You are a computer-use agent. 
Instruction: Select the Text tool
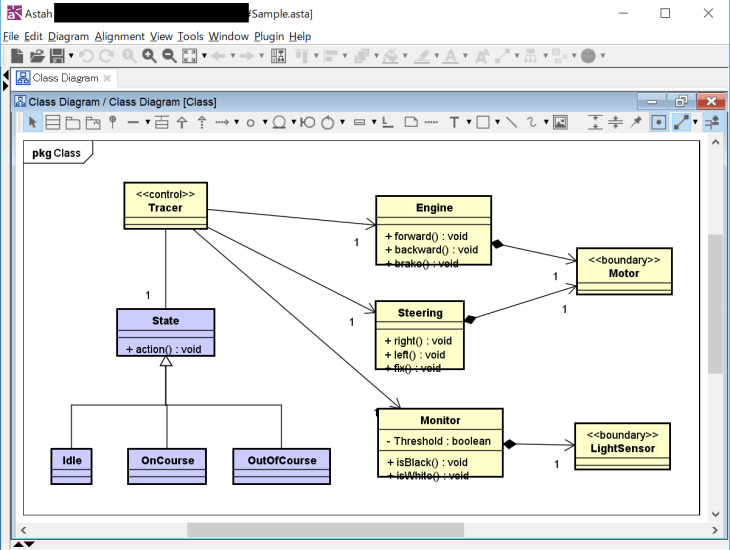click(x=454, y=122)
